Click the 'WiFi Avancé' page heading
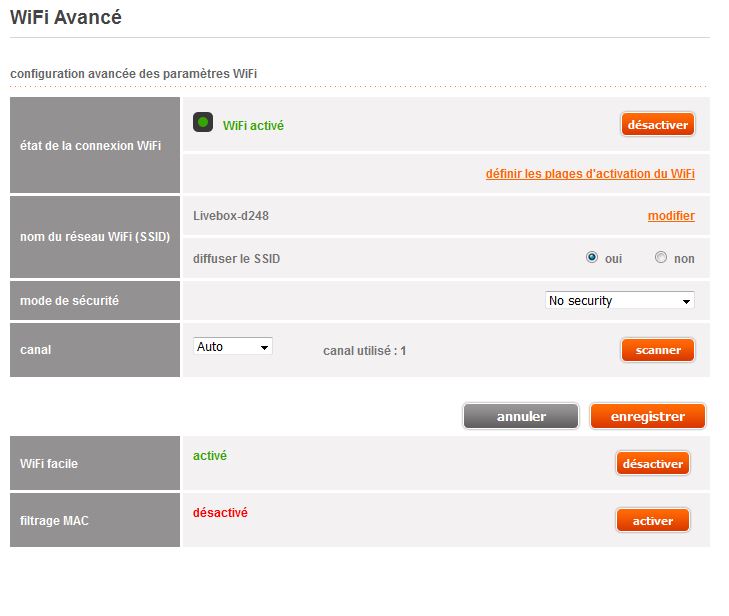Image resolution: width=729 pixels, height=616 pixels. pos(65,17)
